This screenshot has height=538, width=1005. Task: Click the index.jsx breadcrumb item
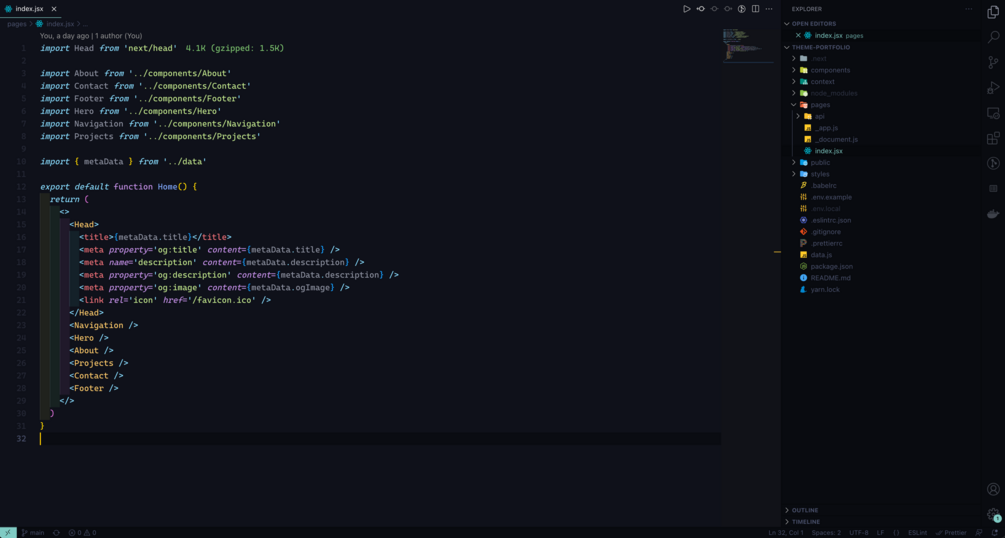click(60, 24)
